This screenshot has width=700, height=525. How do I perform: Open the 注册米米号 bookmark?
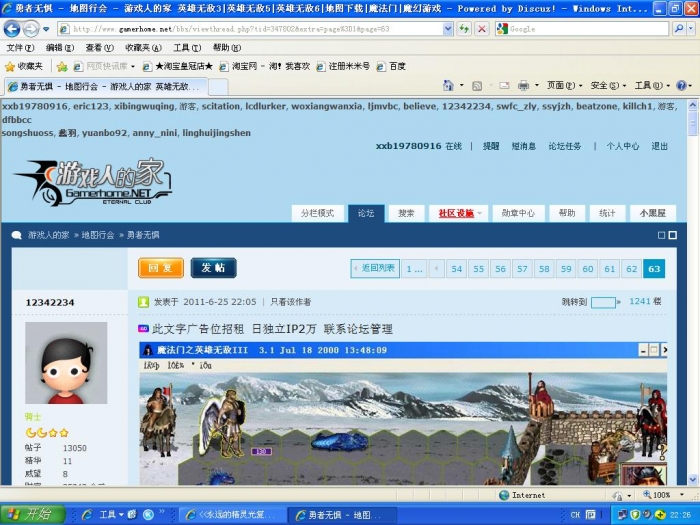click(343, 67)
